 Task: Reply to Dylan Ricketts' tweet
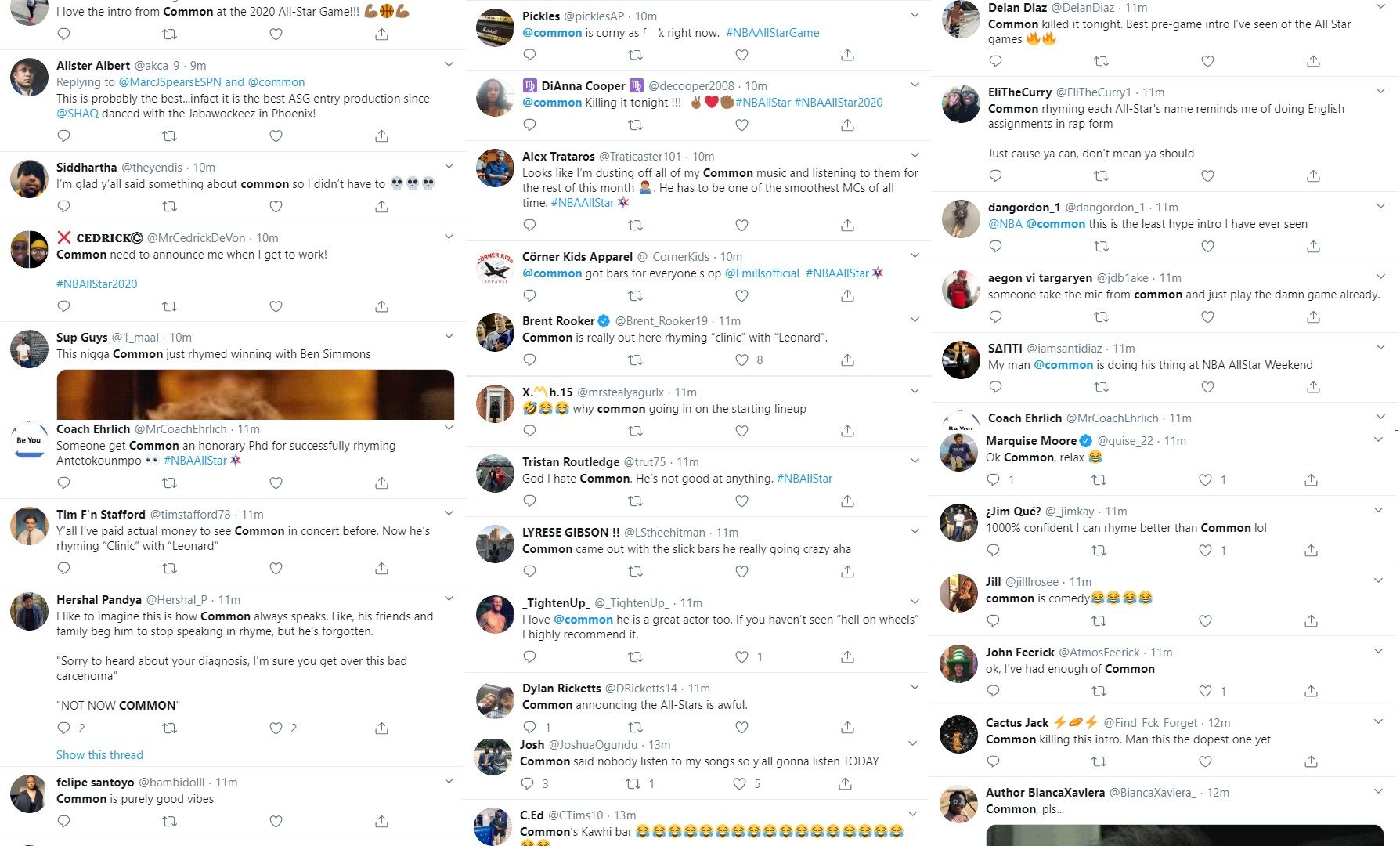coord(529,727)
